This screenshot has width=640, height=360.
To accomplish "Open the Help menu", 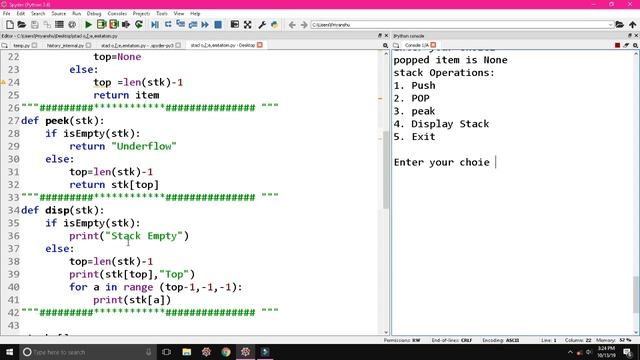I will [x=195, y=13].
